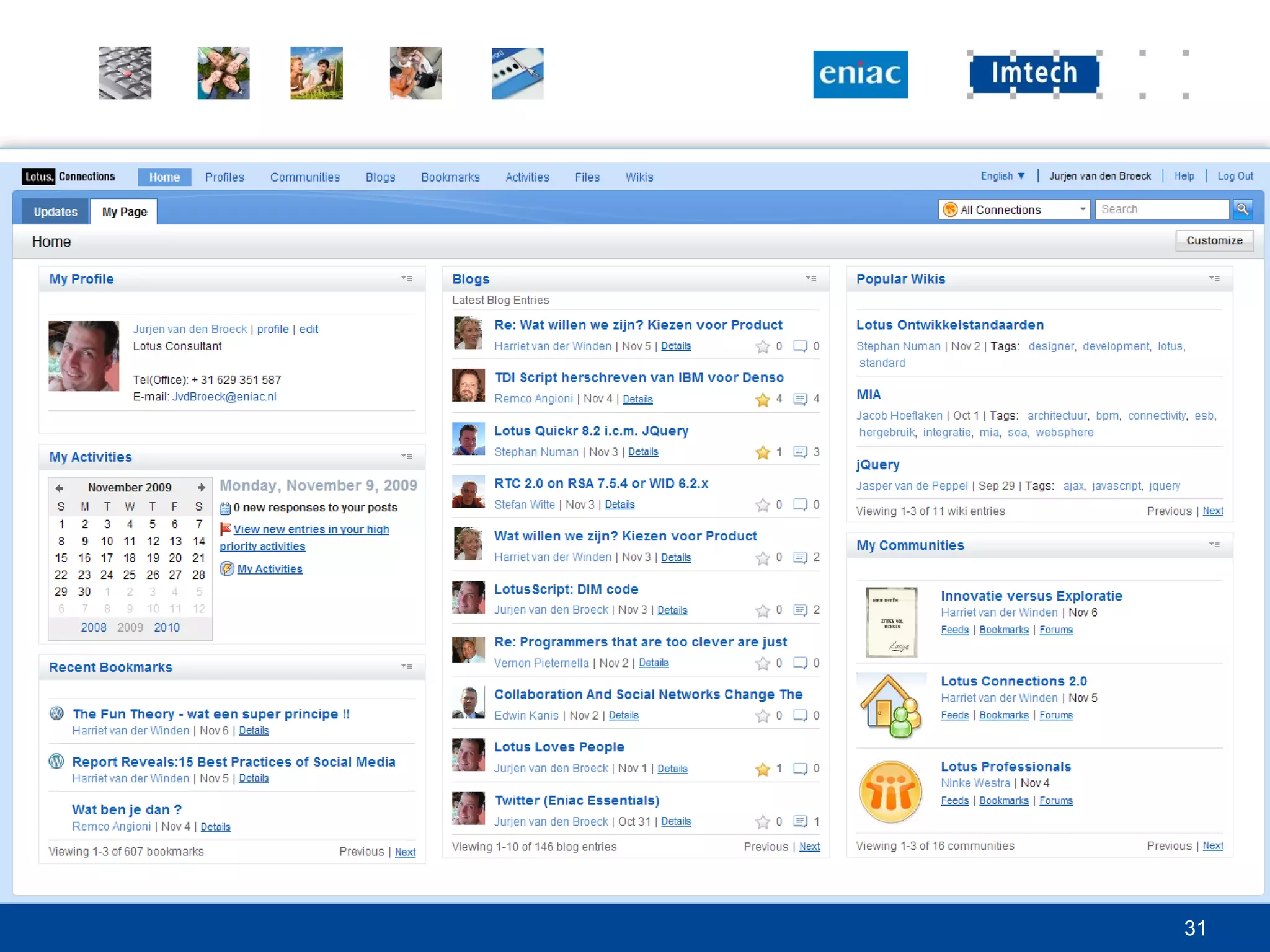1270x952 pixels.
Task: Open the English language dropdown
Action: click(1003, 176)
